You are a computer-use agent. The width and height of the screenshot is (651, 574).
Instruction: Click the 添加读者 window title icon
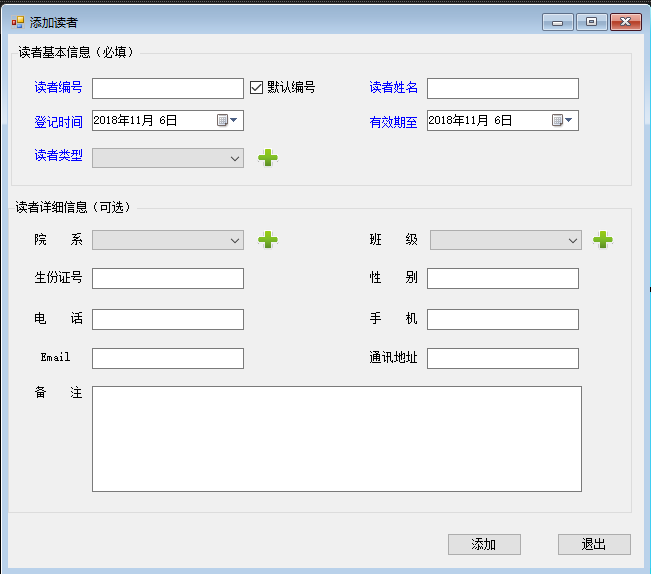point(18,22)
